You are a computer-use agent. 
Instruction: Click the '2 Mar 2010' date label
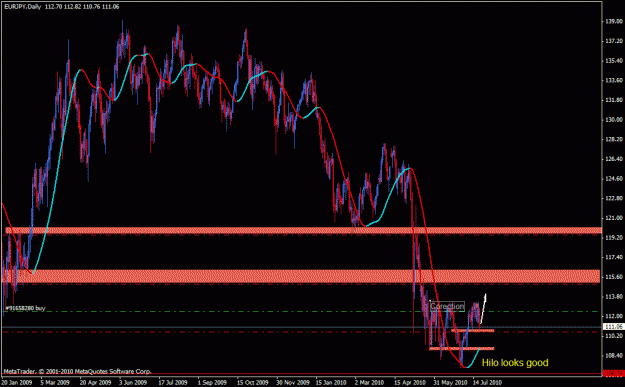(x=369, y=382)
